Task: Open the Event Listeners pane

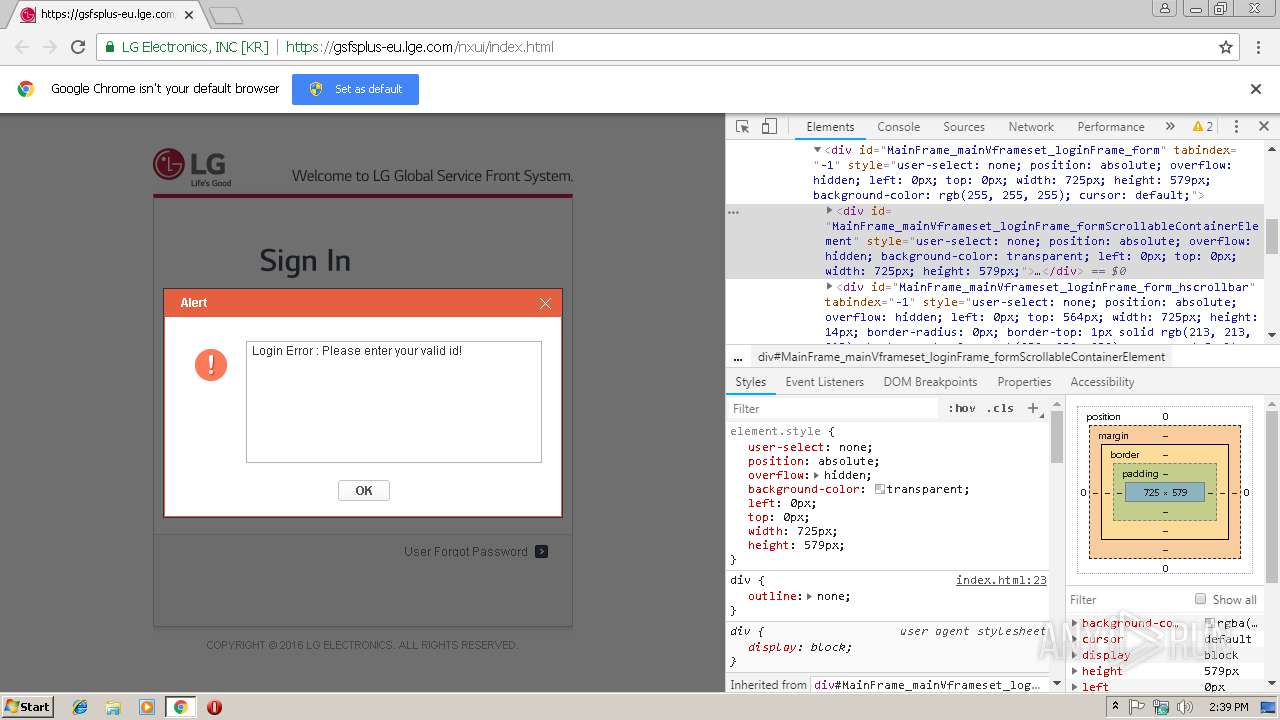Action: point(825,382)
